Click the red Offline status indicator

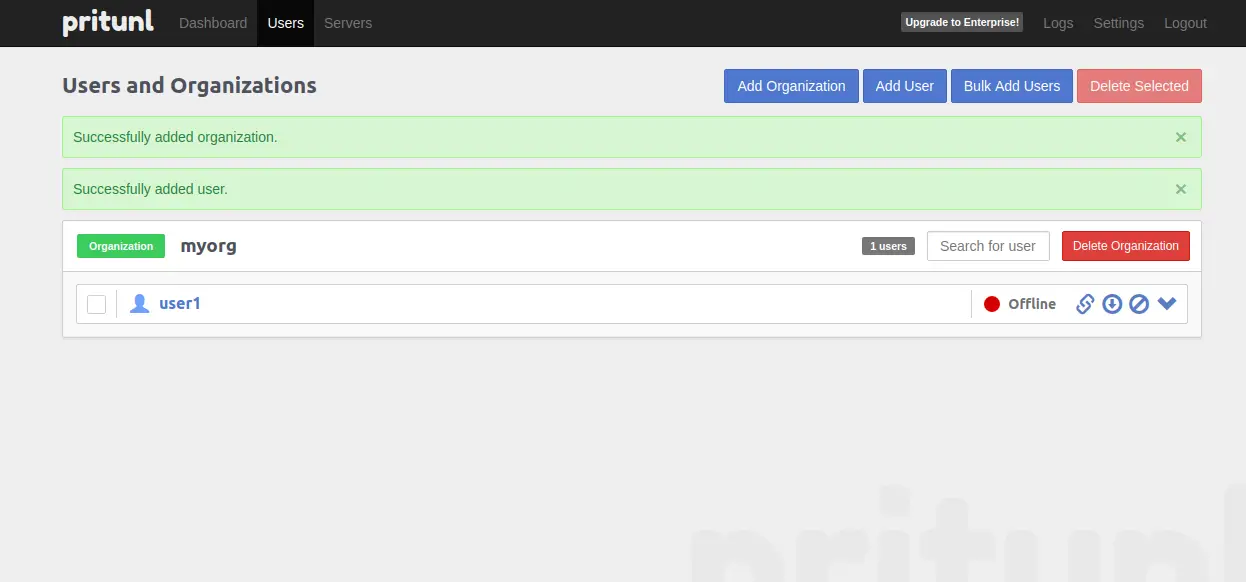[992, 304]
